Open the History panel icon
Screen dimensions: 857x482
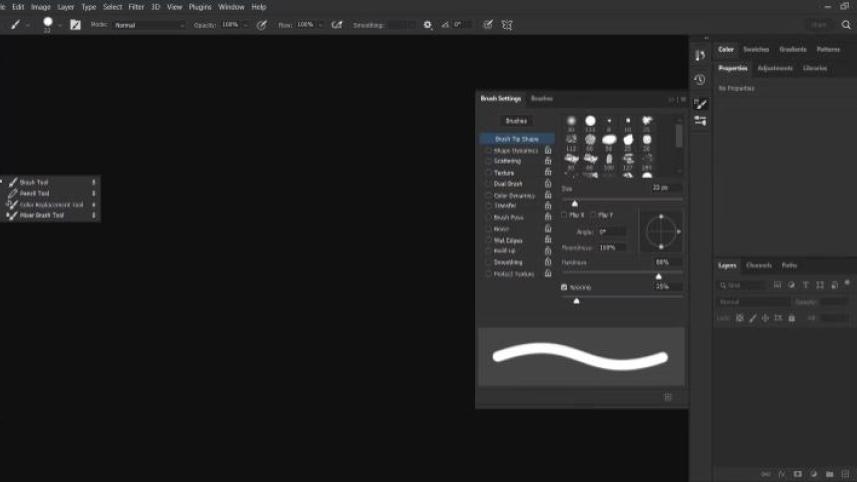coord(700,80)
